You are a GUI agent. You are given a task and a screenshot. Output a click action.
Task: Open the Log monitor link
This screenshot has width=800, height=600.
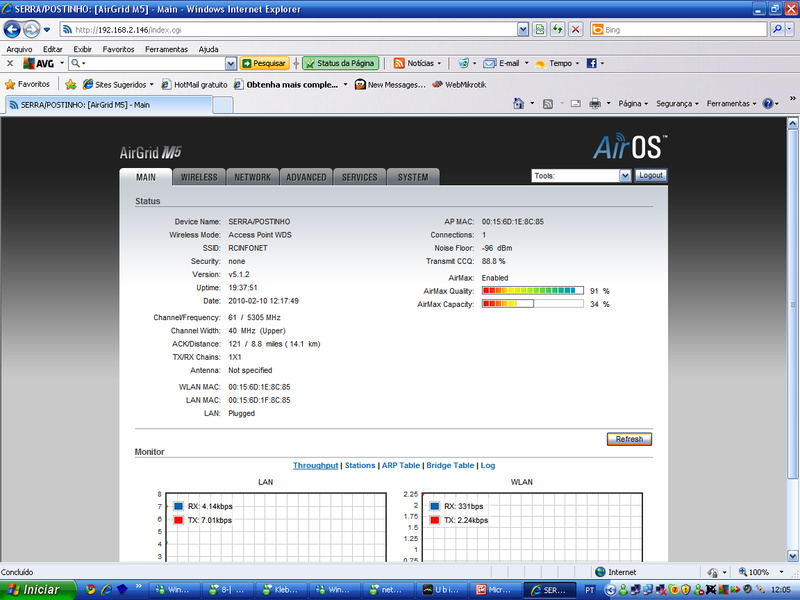pyautogui.click(x=488, y=465)
